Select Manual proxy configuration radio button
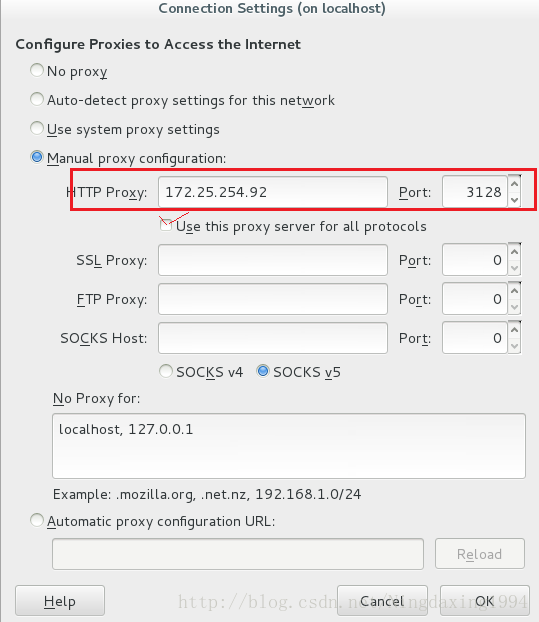539x622 pixels. 36,157
